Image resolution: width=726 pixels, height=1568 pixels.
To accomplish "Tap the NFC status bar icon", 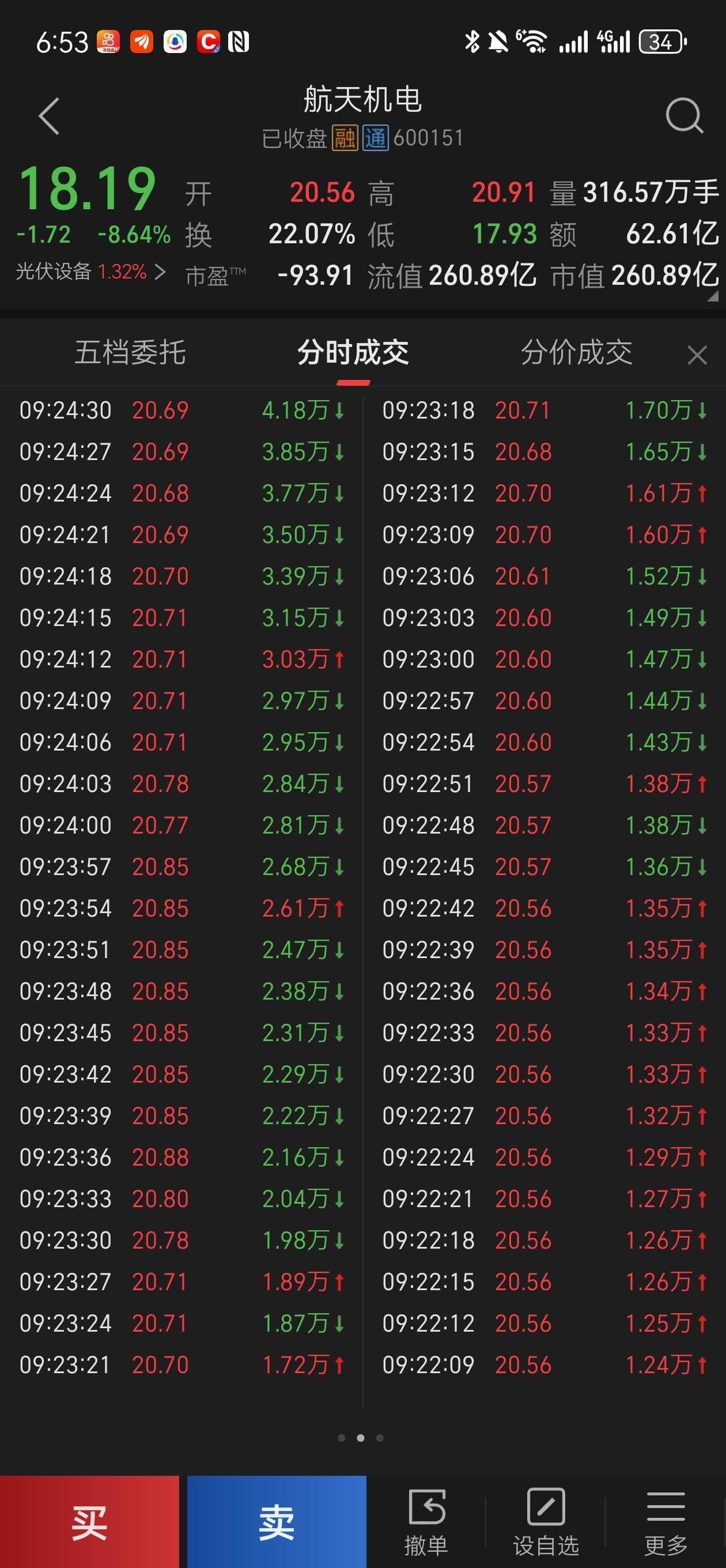I will click(239, 42).
